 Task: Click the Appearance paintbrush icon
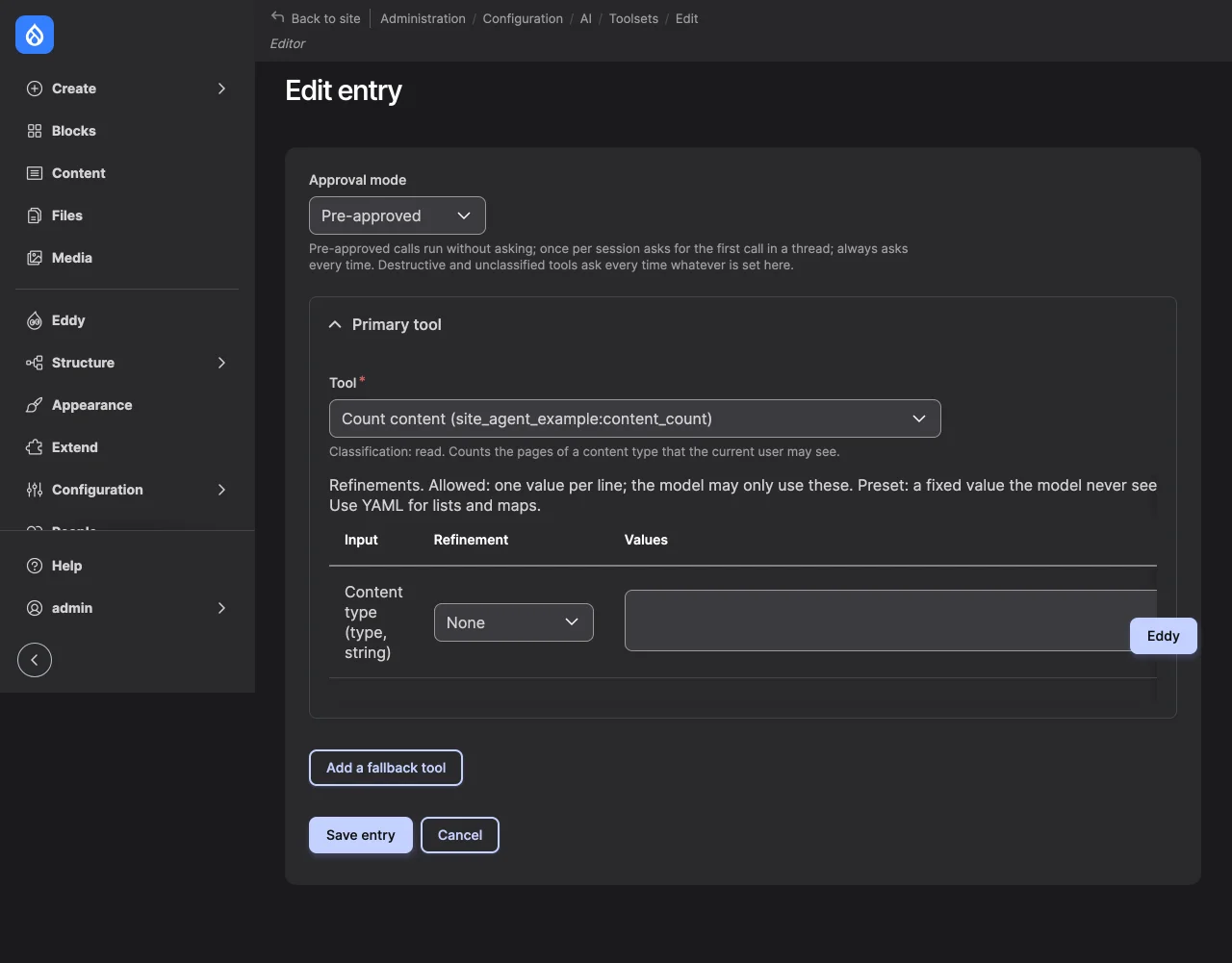click(35, 405)
